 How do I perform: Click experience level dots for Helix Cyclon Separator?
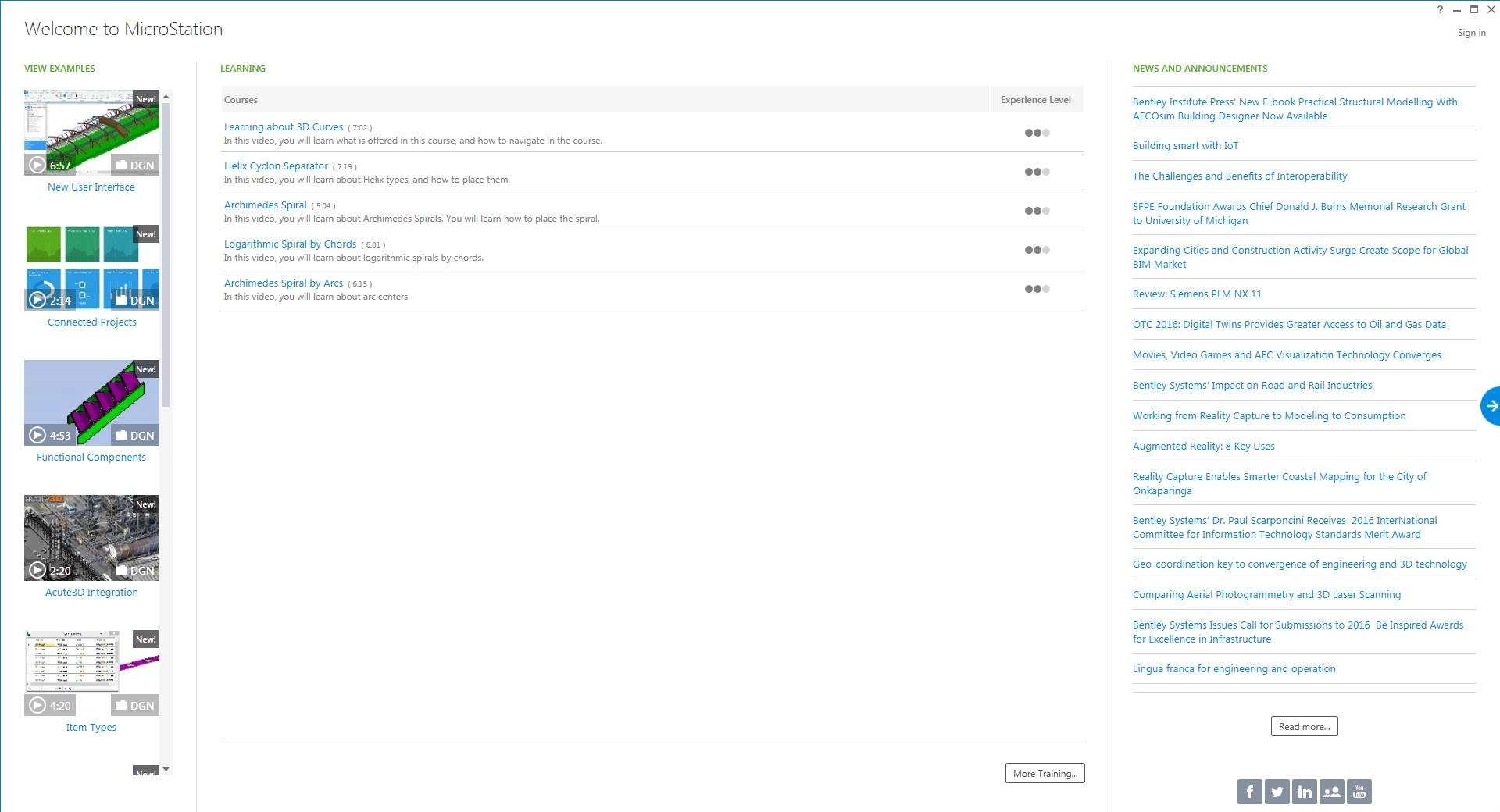(1037, 172)
